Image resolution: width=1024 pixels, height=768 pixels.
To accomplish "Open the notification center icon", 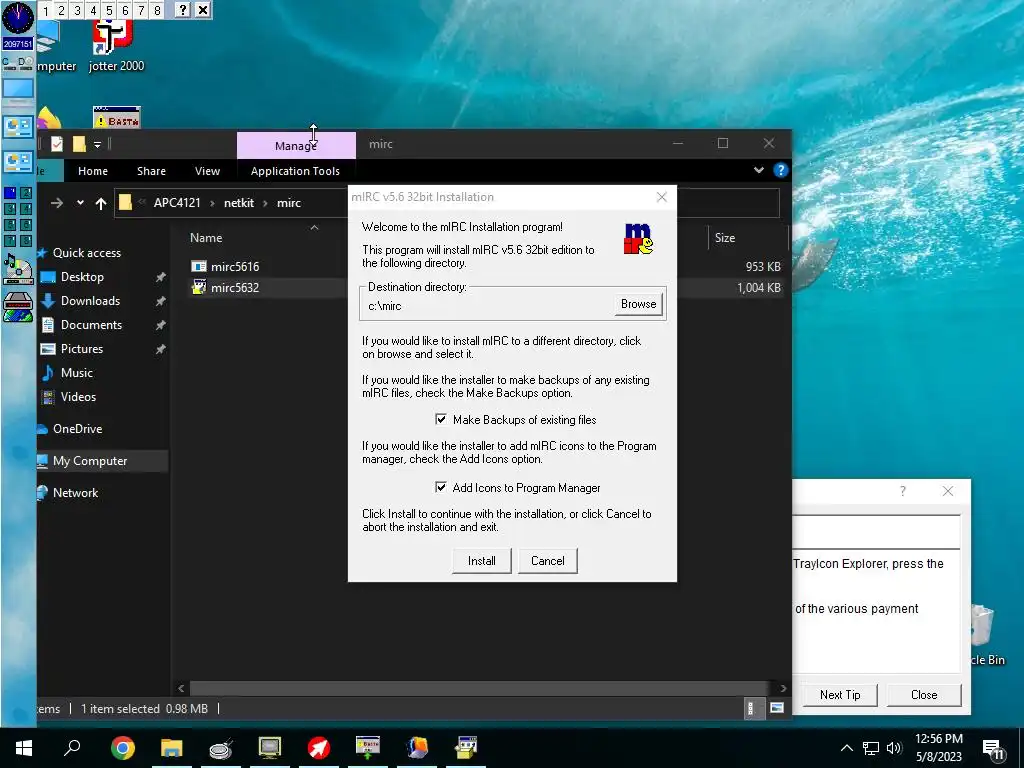I will (993, 749).
